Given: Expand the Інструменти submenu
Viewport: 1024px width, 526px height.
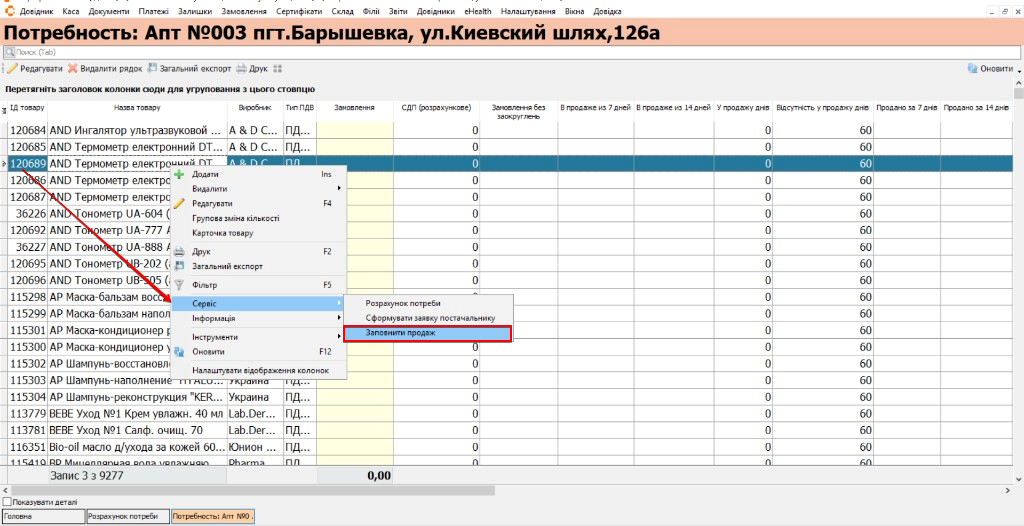Looking at the screenshot, I should point(258,337).
